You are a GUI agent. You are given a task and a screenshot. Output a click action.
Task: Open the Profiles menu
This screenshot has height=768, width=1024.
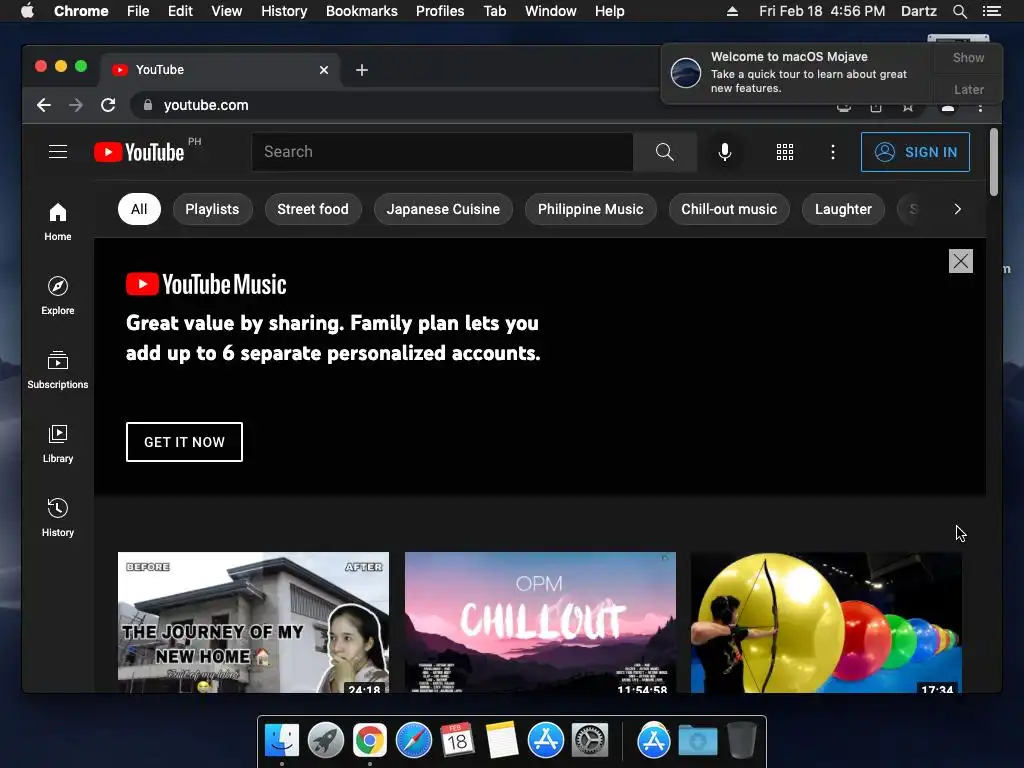coord(440,11)
